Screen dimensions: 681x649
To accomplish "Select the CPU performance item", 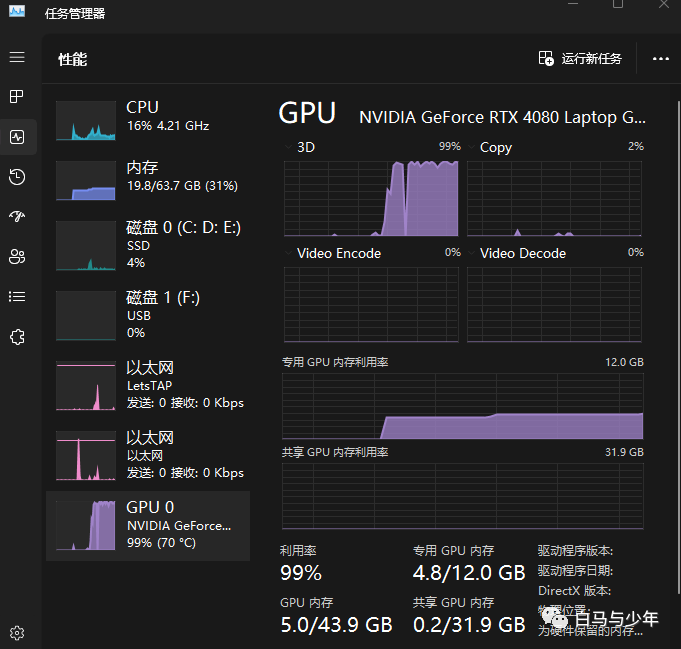I will [x=148, y=120].
